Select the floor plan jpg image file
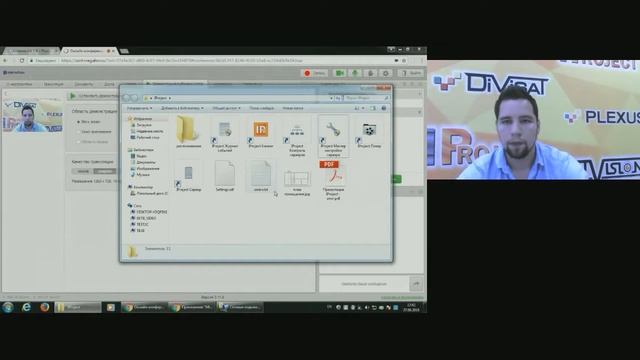Viewport: 640px width, 360px height. click(x=297, y=182)
